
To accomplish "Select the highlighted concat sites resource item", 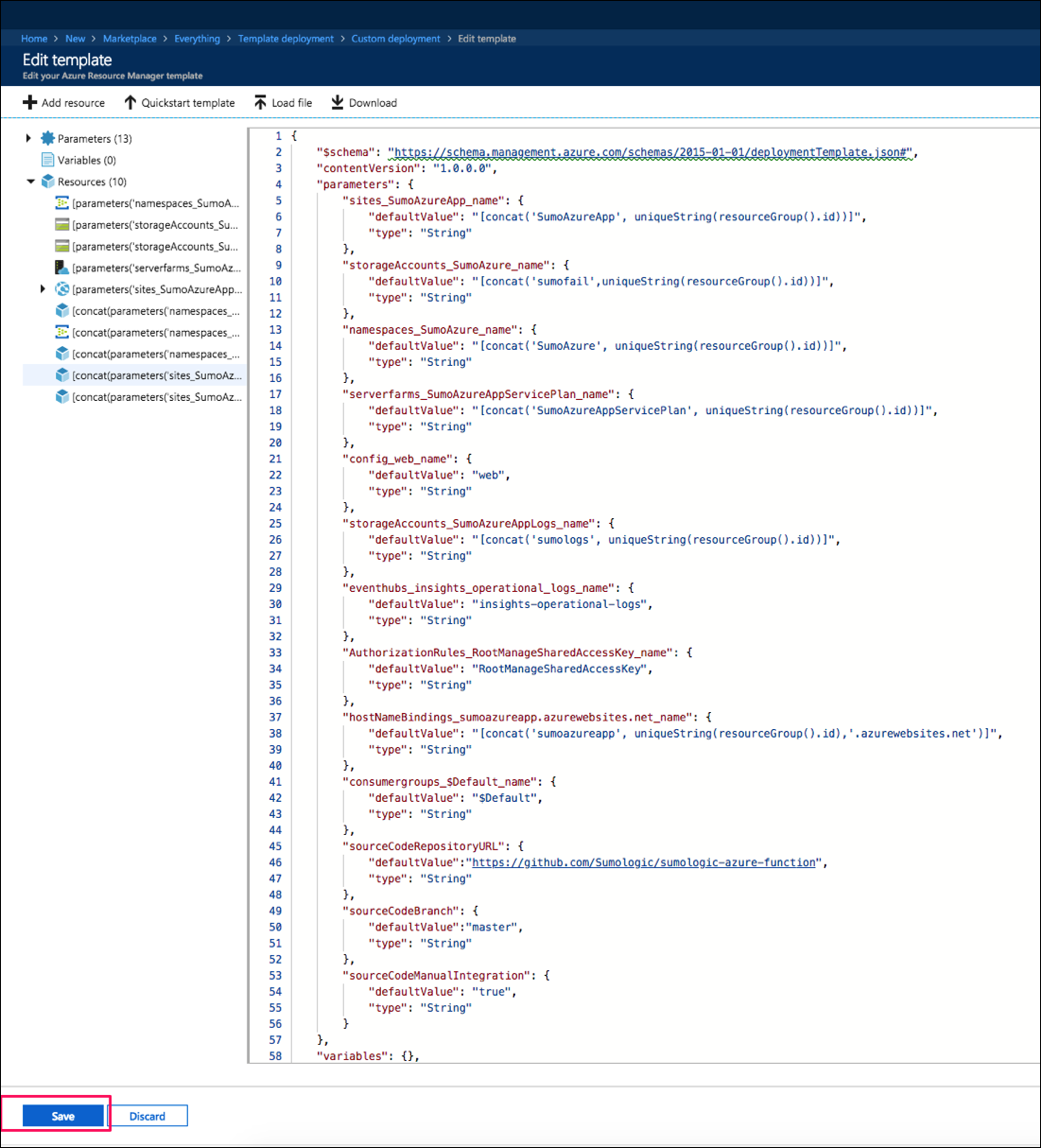I will tap(147, 374).
